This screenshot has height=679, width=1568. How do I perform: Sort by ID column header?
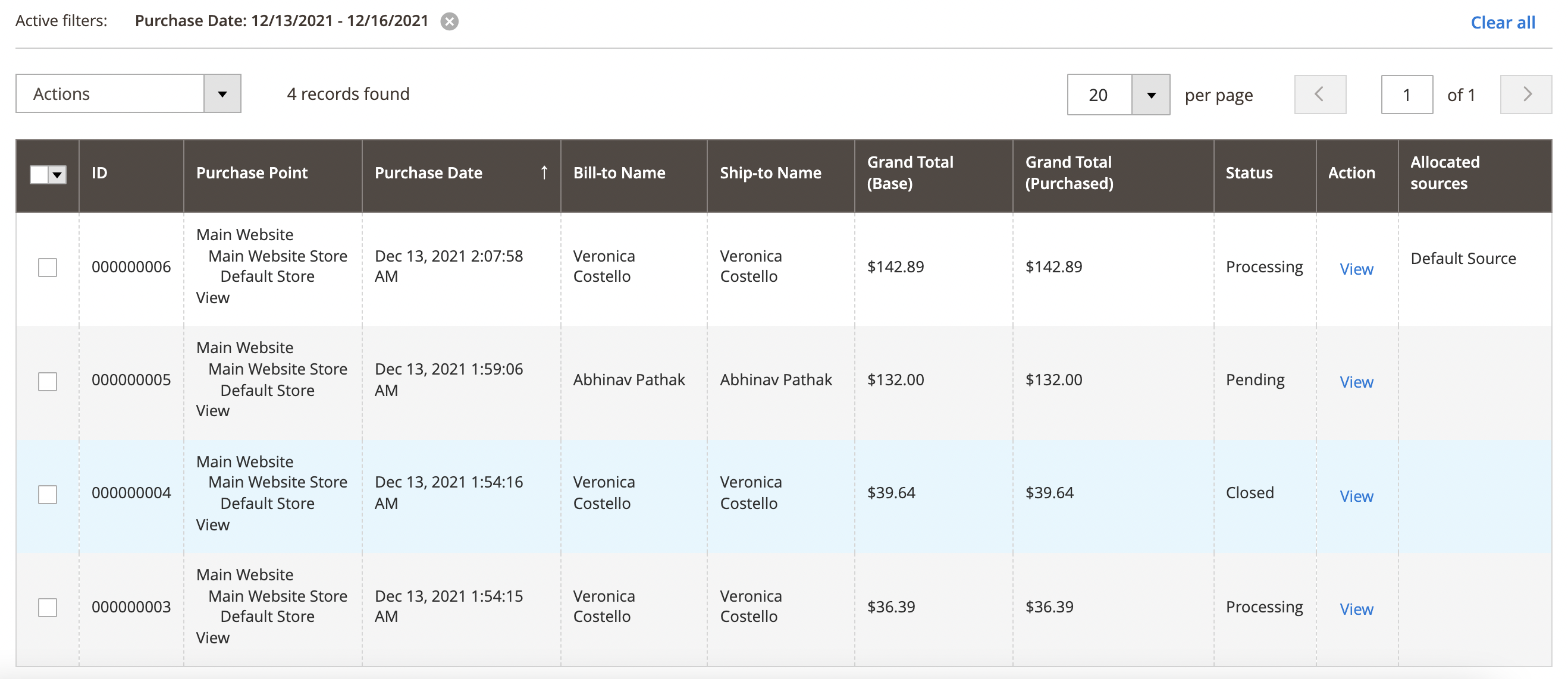(100, 173)
